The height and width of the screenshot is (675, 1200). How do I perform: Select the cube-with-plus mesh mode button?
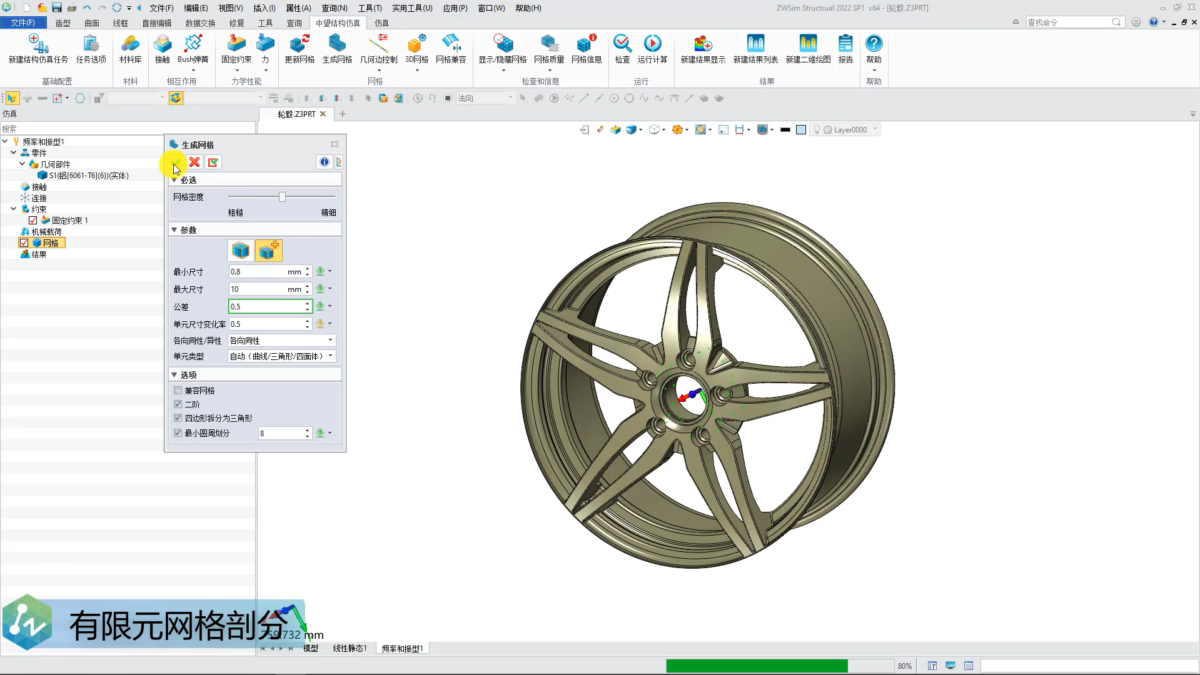[x=269, y=250]
